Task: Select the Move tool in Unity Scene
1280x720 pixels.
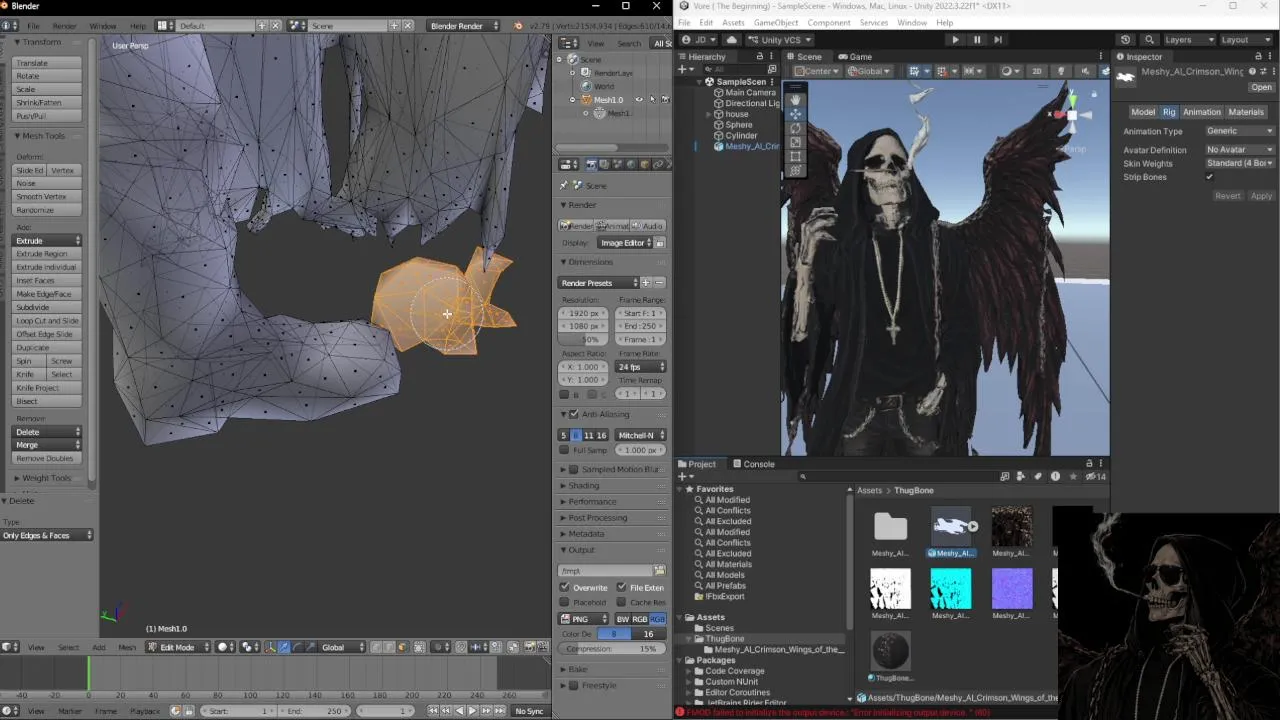Action: pos(795,114)
